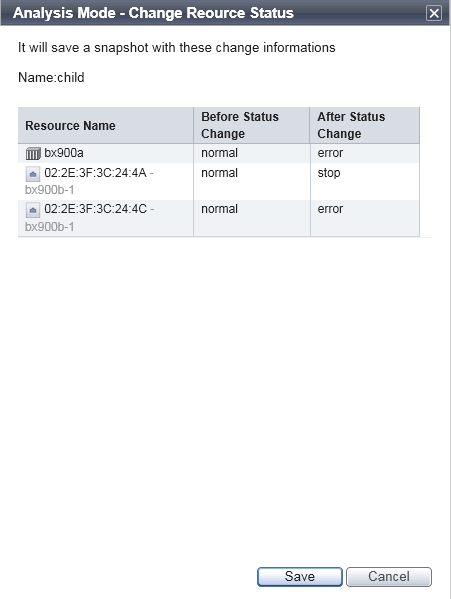Click the error status for bx900a
Screen dimensions: 451x599
click(330, 153)
